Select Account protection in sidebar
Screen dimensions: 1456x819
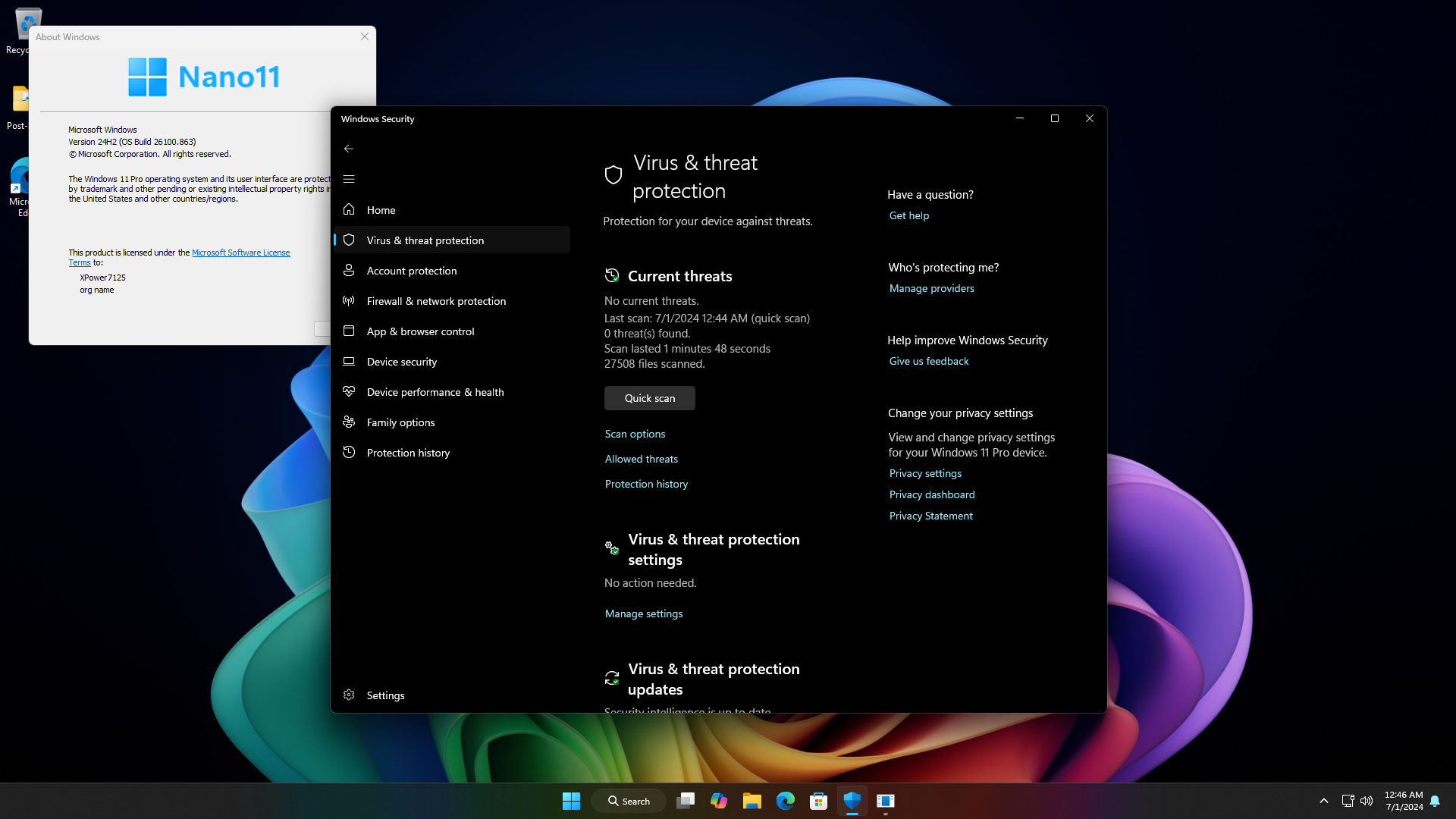411,271
